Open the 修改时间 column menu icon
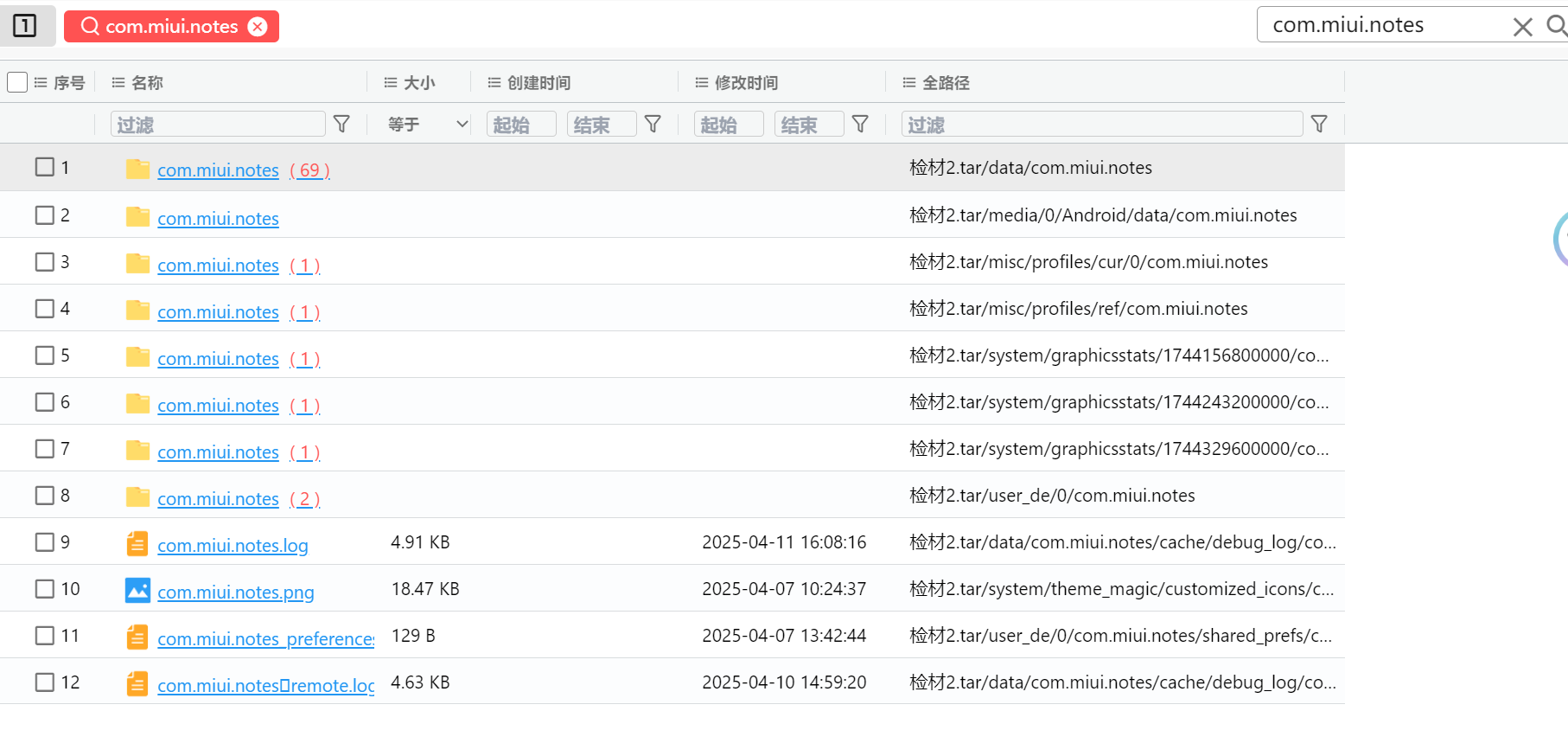 click(702, 83)
